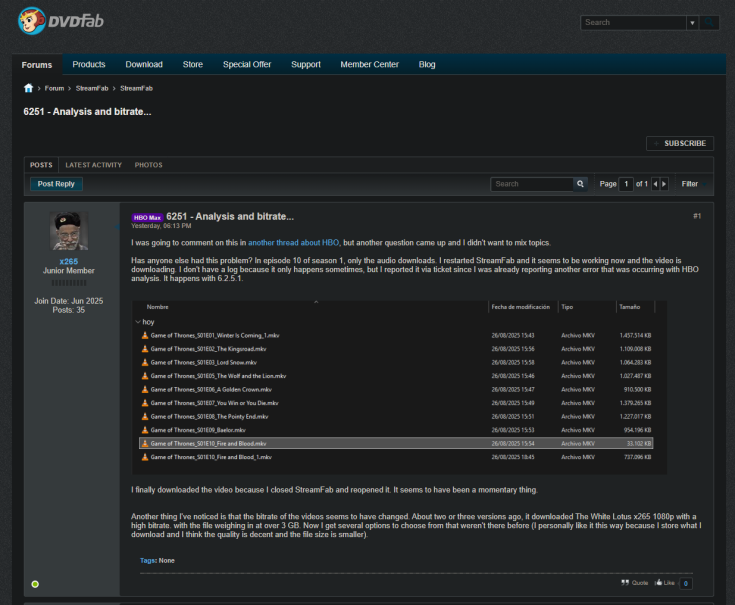Like the first post

pos(665,582)
